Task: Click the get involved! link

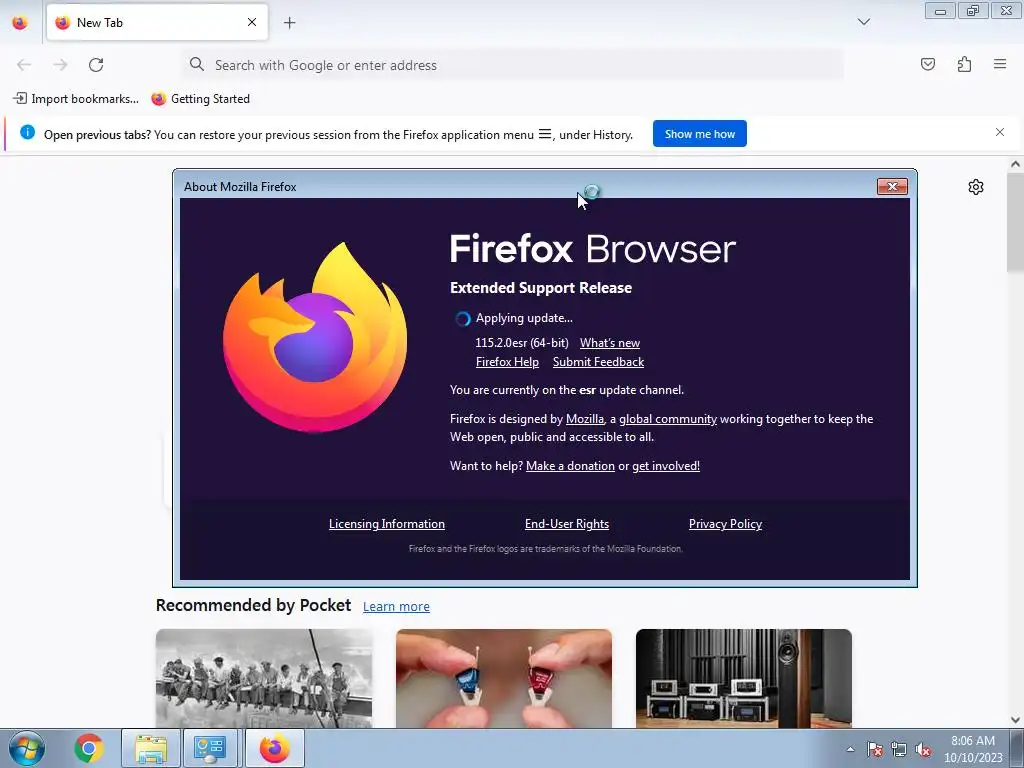Action: 665,466
